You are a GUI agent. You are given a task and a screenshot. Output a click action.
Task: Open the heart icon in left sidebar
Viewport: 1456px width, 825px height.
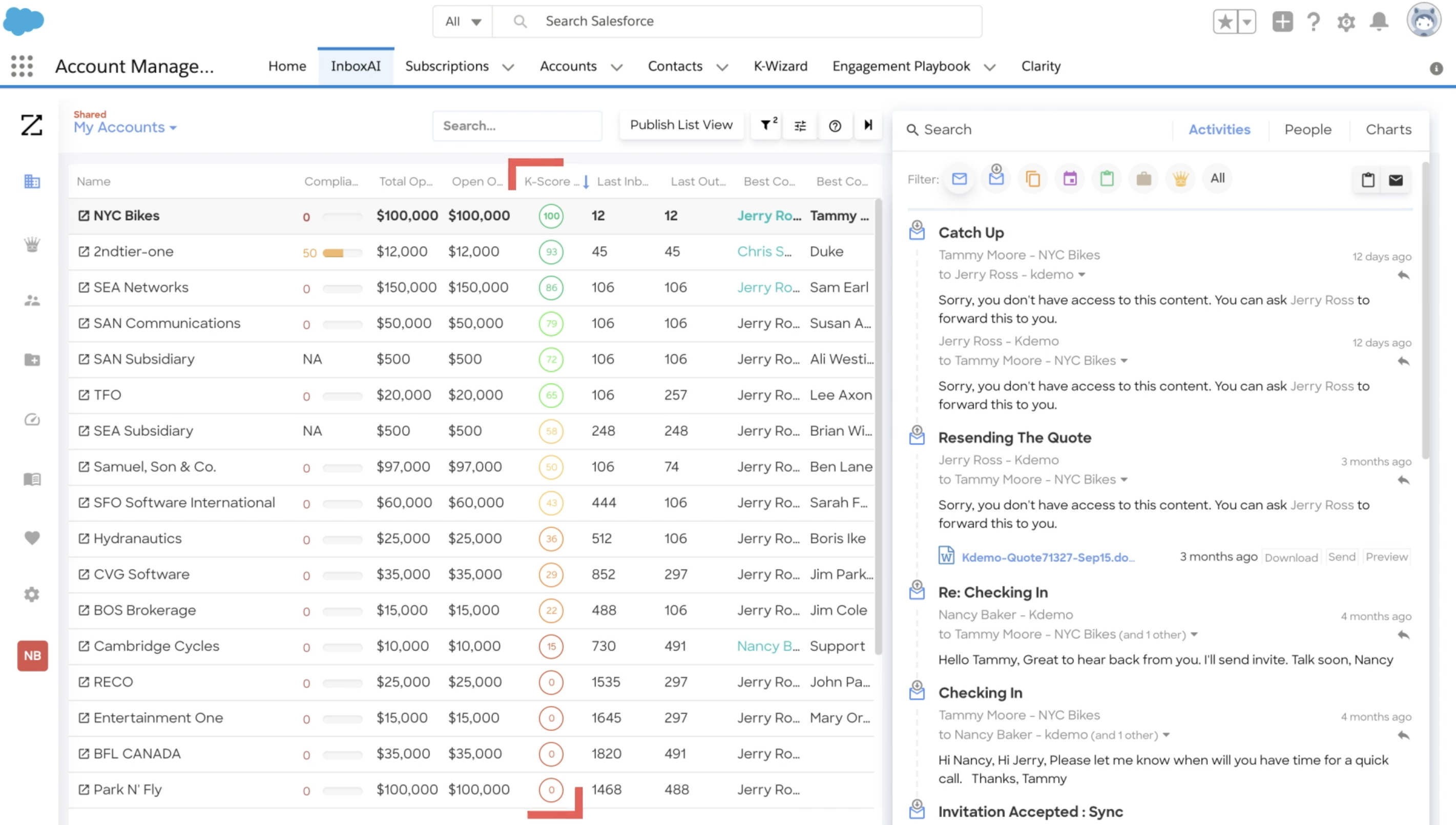tap(32, 538)
